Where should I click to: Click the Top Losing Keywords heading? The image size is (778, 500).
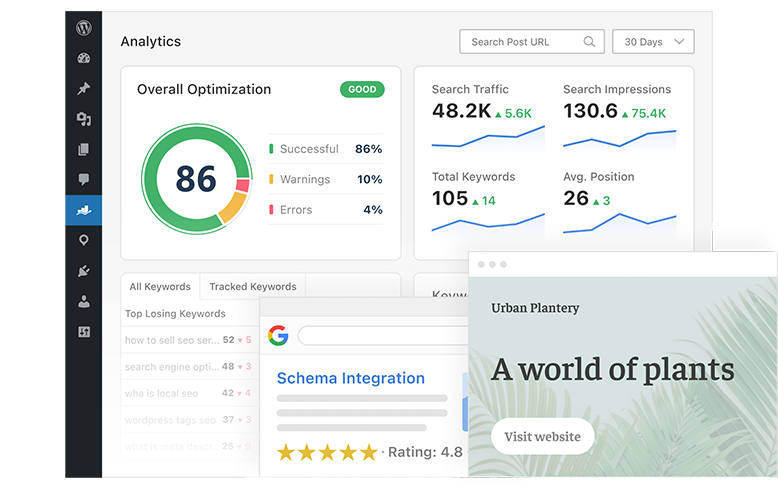(x=175, y=313)
